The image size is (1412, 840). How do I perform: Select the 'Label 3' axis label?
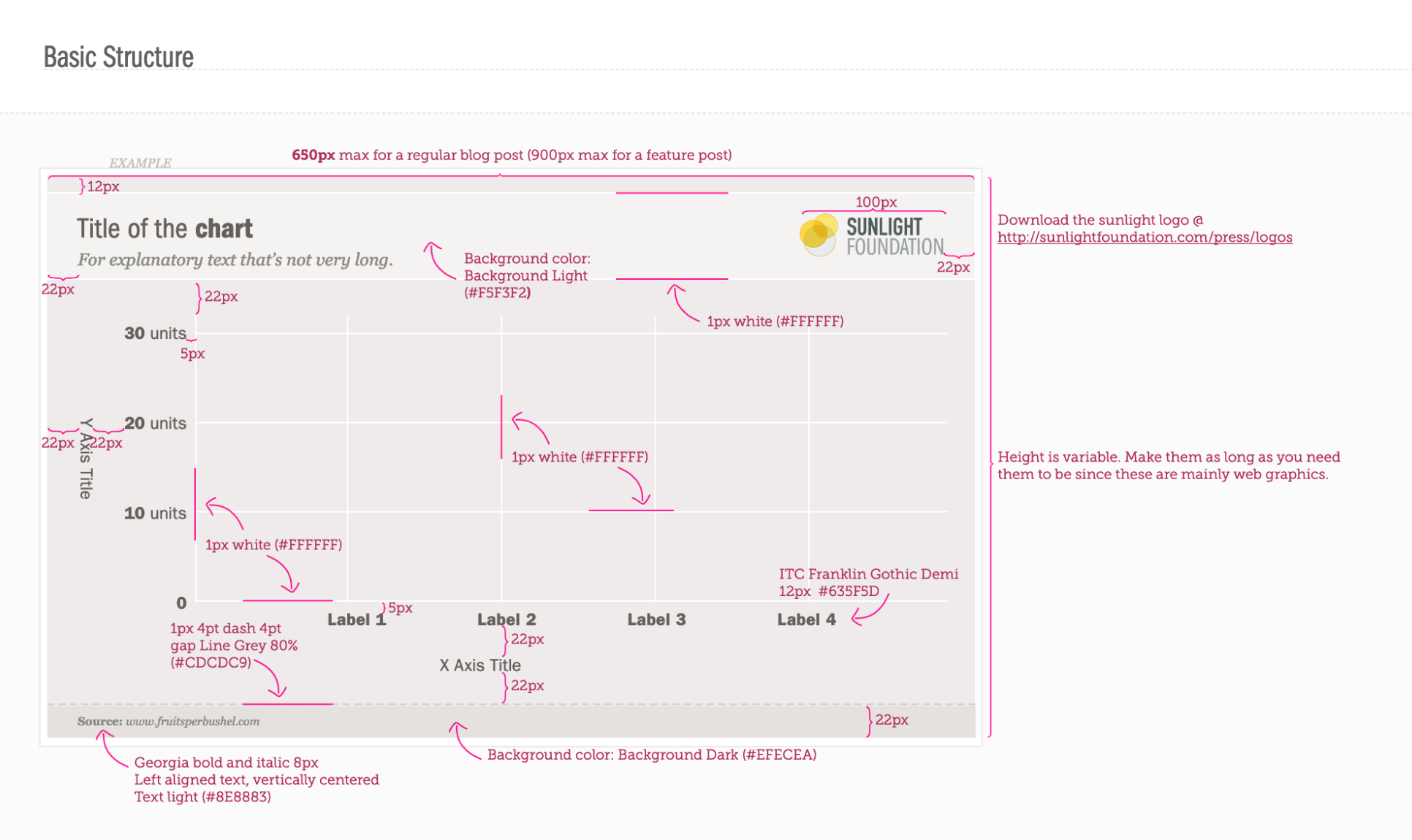656,620
